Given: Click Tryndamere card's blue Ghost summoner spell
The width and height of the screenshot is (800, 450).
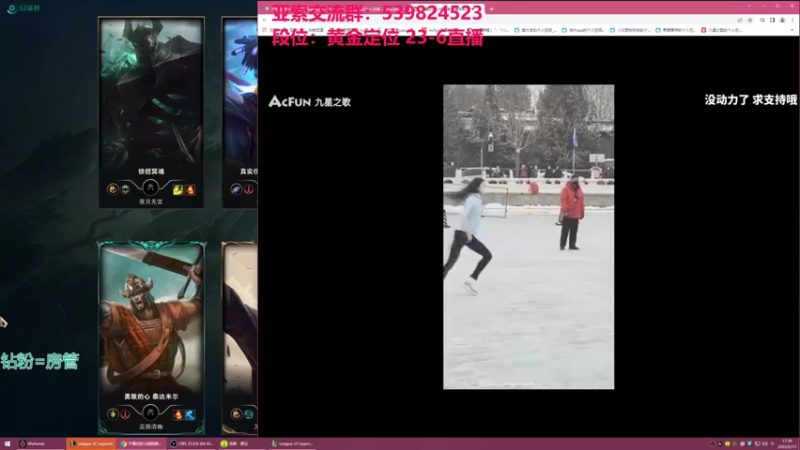Looking at the screenshot, I should point(190,415).
